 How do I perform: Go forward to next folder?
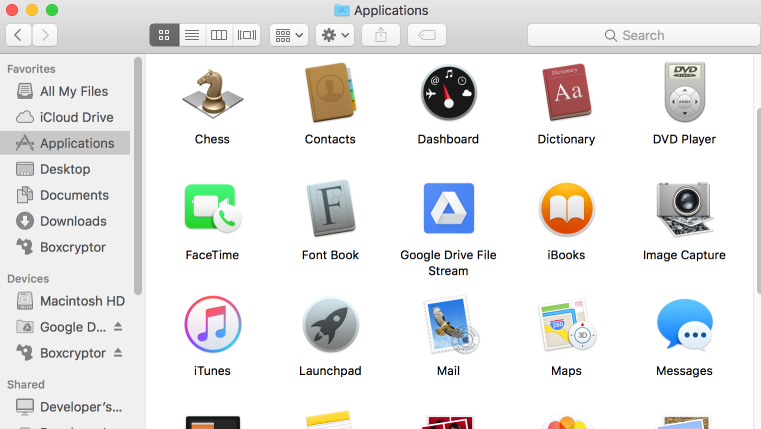tap(45, 35)
